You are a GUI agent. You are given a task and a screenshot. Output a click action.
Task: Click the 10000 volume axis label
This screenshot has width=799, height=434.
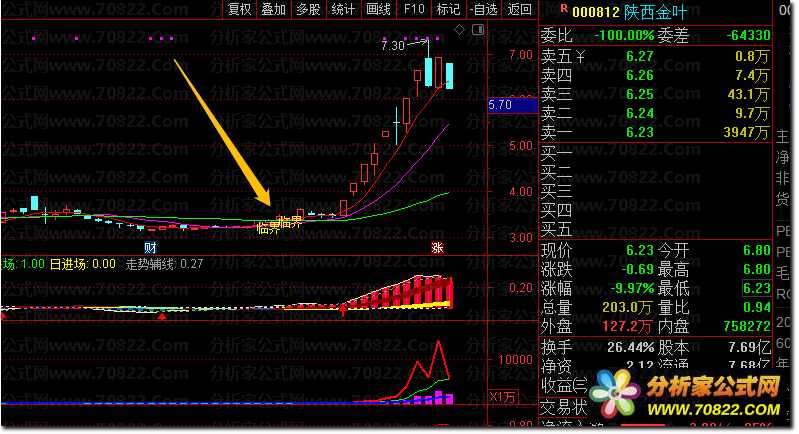515,360
